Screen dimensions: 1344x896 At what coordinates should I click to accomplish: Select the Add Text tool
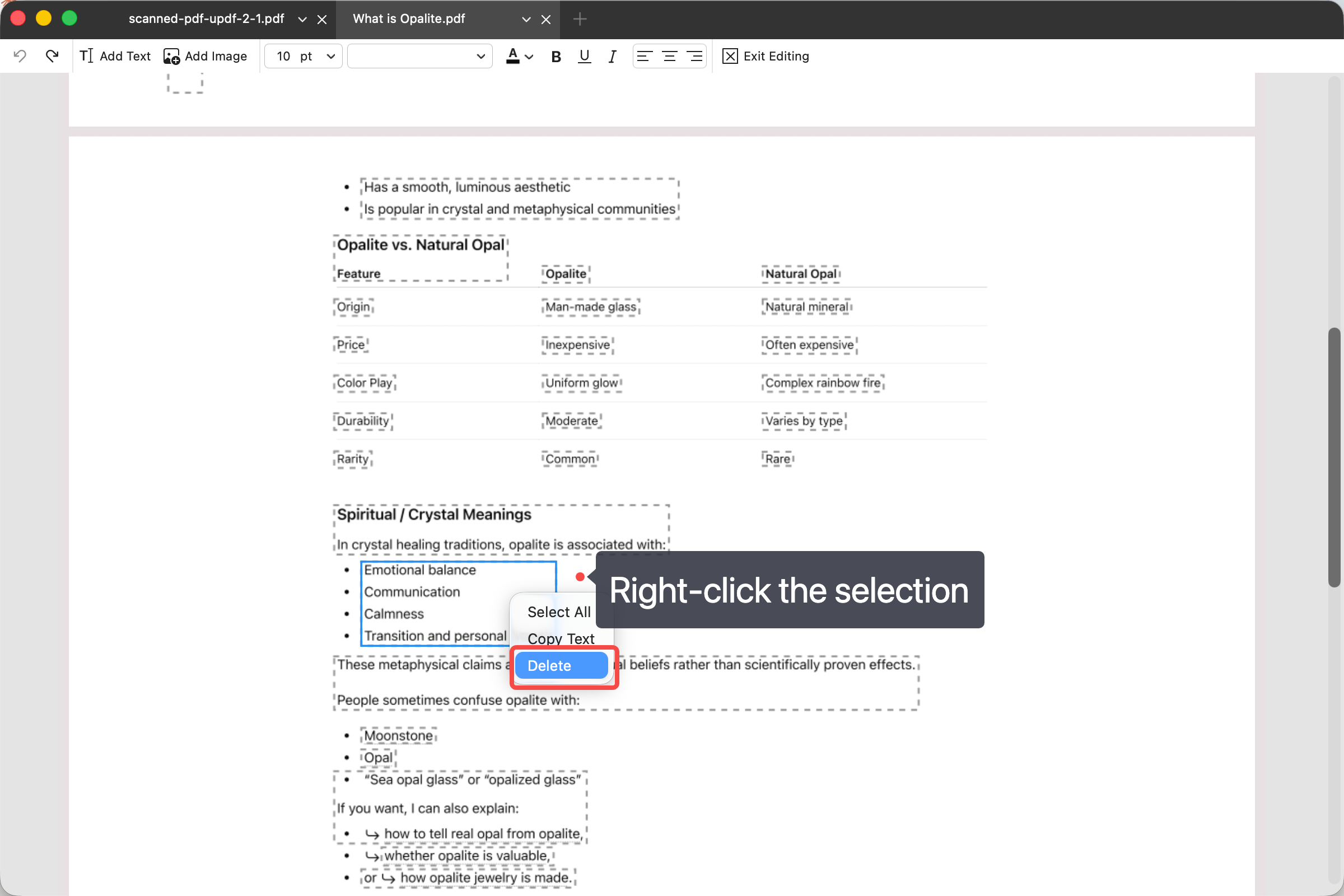[115, 56]
